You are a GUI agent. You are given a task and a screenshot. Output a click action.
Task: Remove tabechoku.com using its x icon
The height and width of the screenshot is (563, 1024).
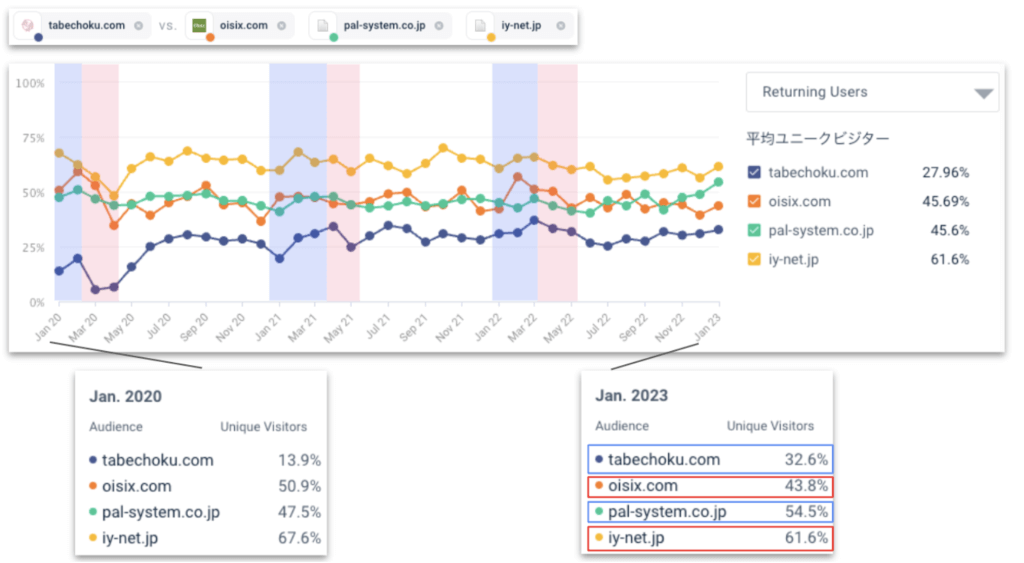click(138, 25)
